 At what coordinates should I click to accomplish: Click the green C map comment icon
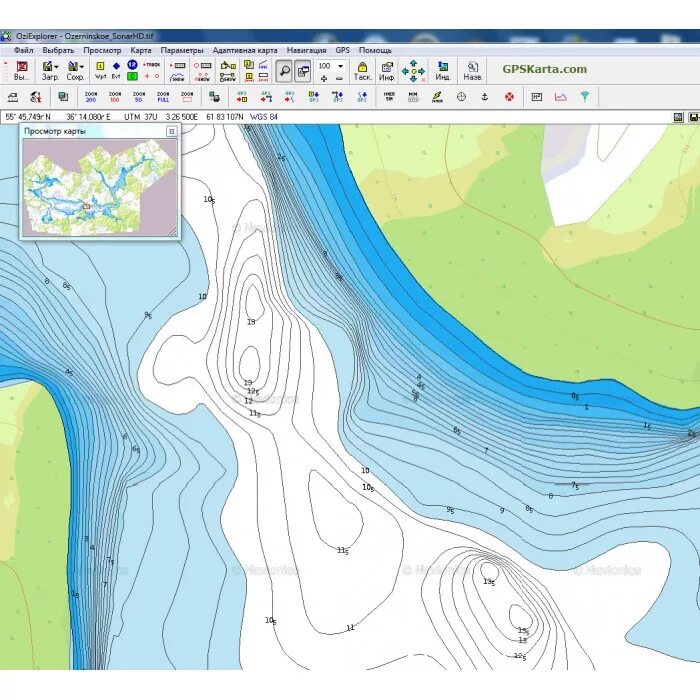point(132,77)
